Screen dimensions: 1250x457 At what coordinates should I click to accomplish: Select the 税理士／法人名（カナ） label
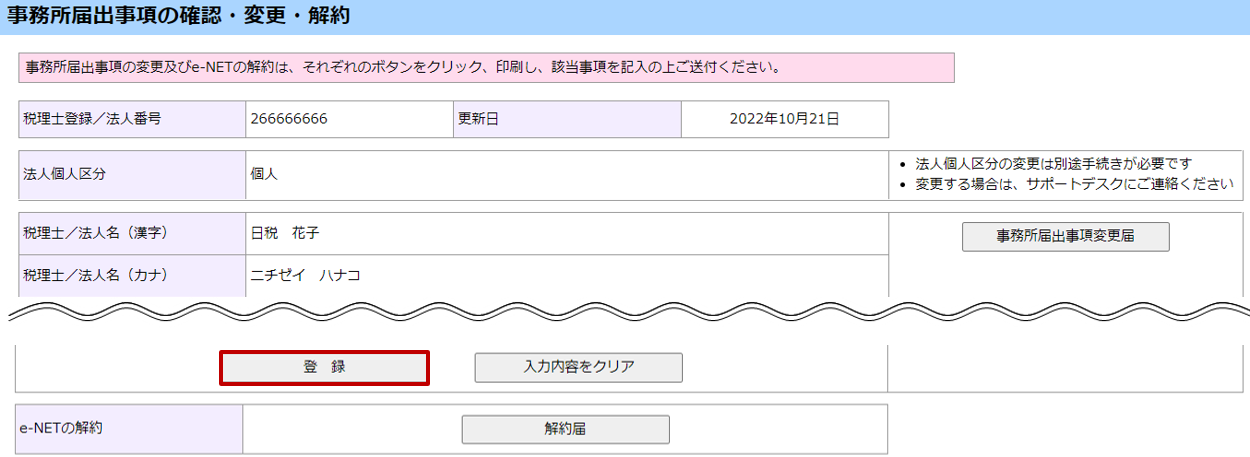tap(132, 275)
